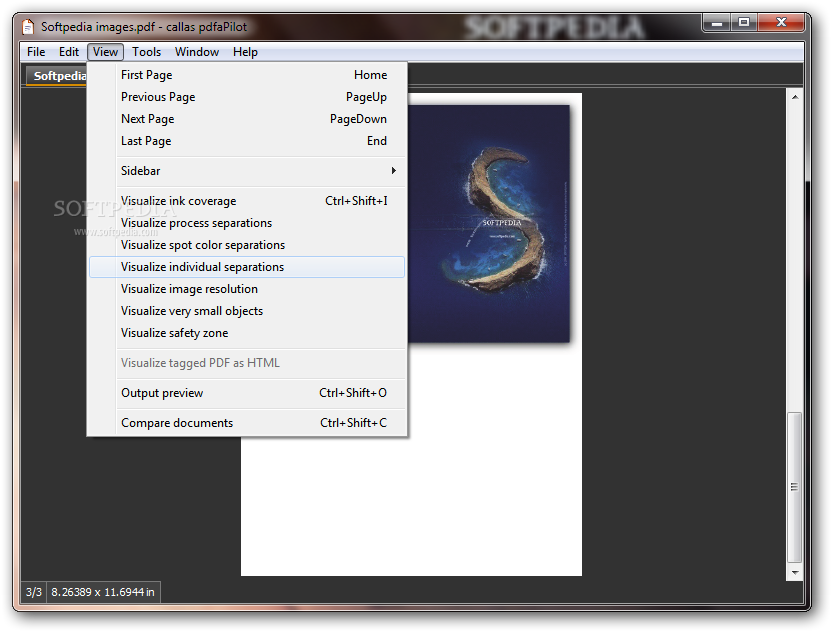This screenshot has height=632, width=832.
Task: Open the Help menu
Action: (245, 52)
